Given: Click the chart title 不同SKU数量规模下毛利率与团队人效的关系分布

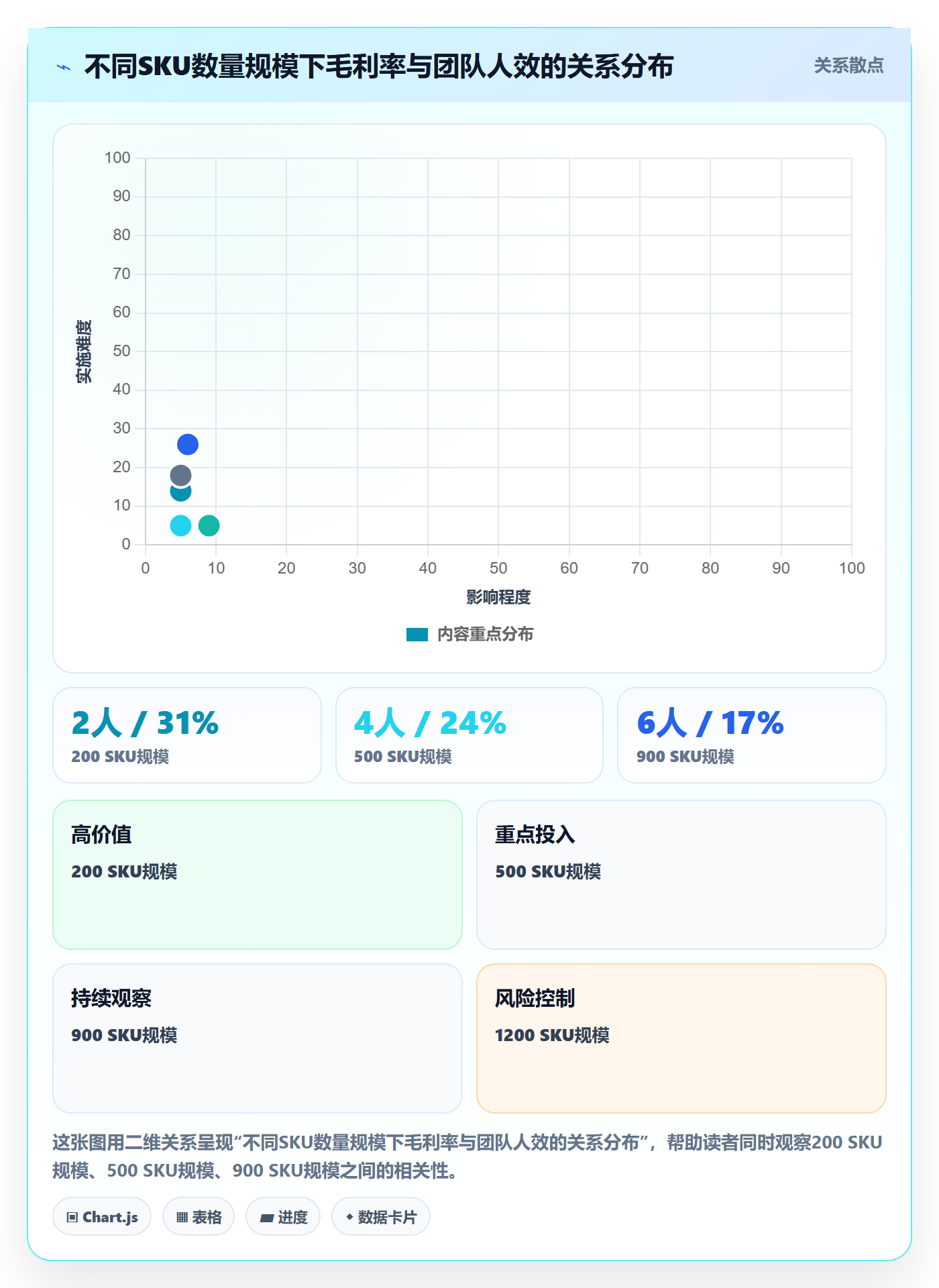Looking at the screenshot, I should pos(378,66).
